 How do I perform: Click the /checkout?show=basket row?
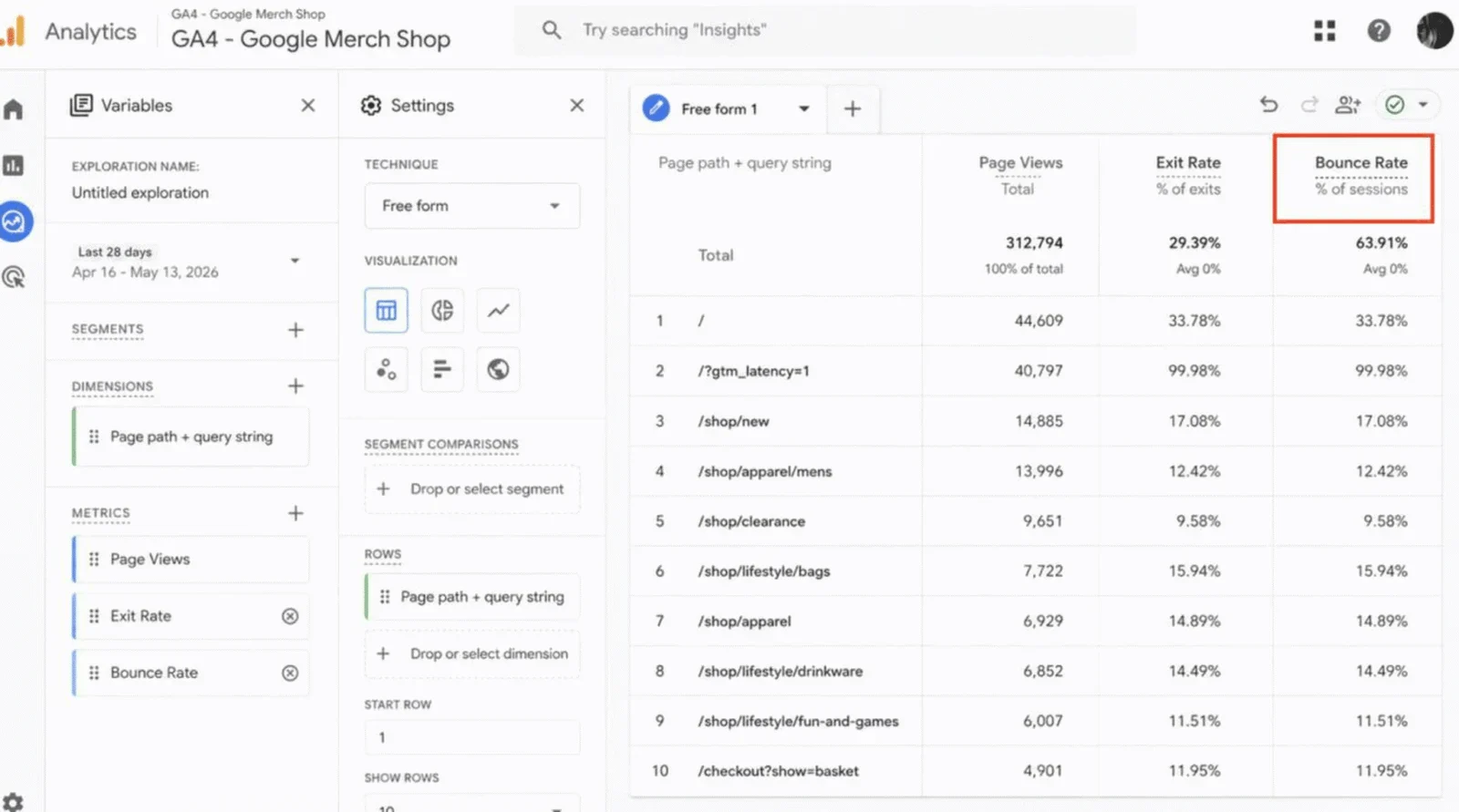tap(1035, 771)
